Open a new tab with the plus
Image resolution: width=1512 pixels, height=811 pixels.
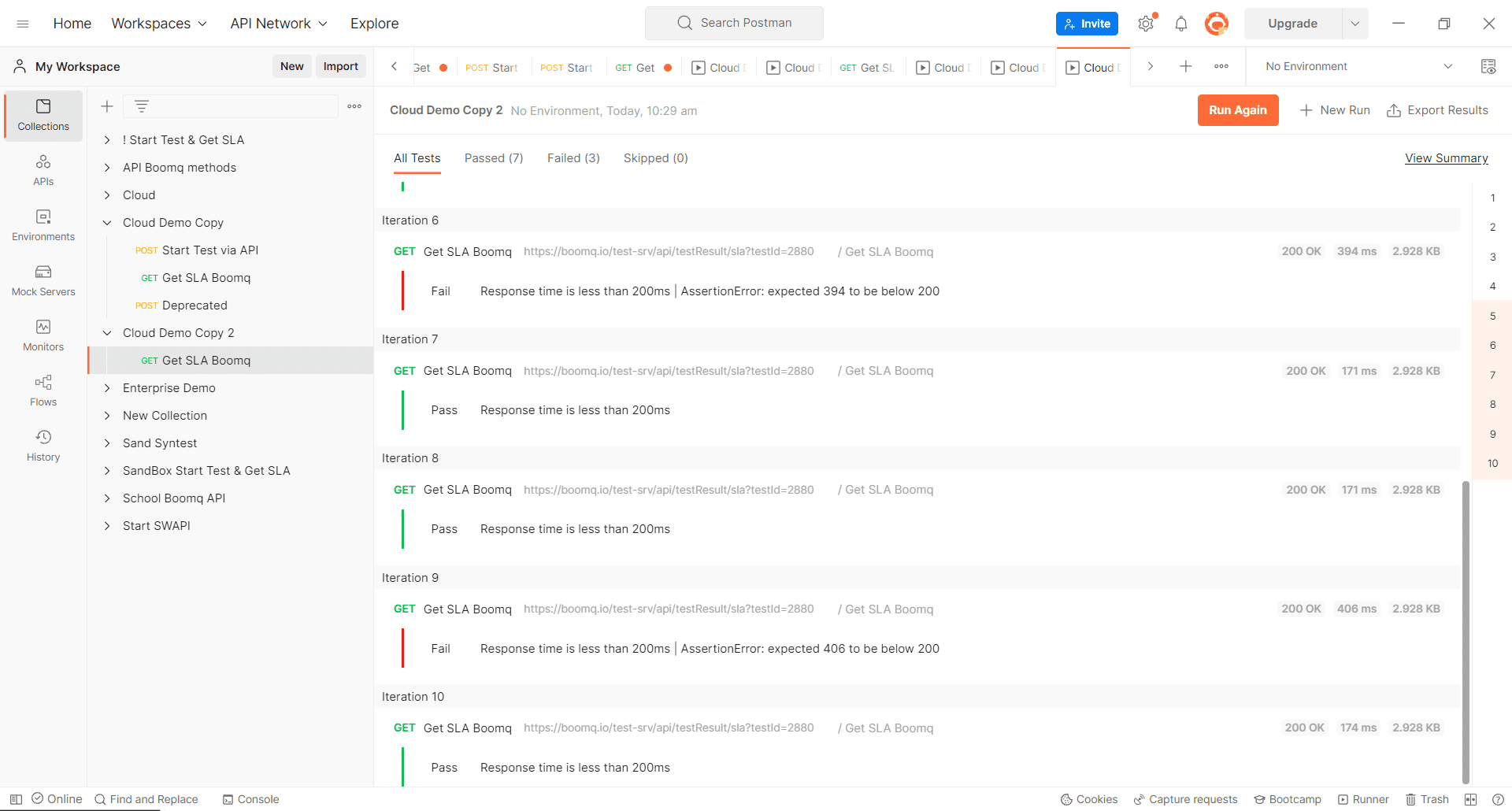(x=1186, y=66)
